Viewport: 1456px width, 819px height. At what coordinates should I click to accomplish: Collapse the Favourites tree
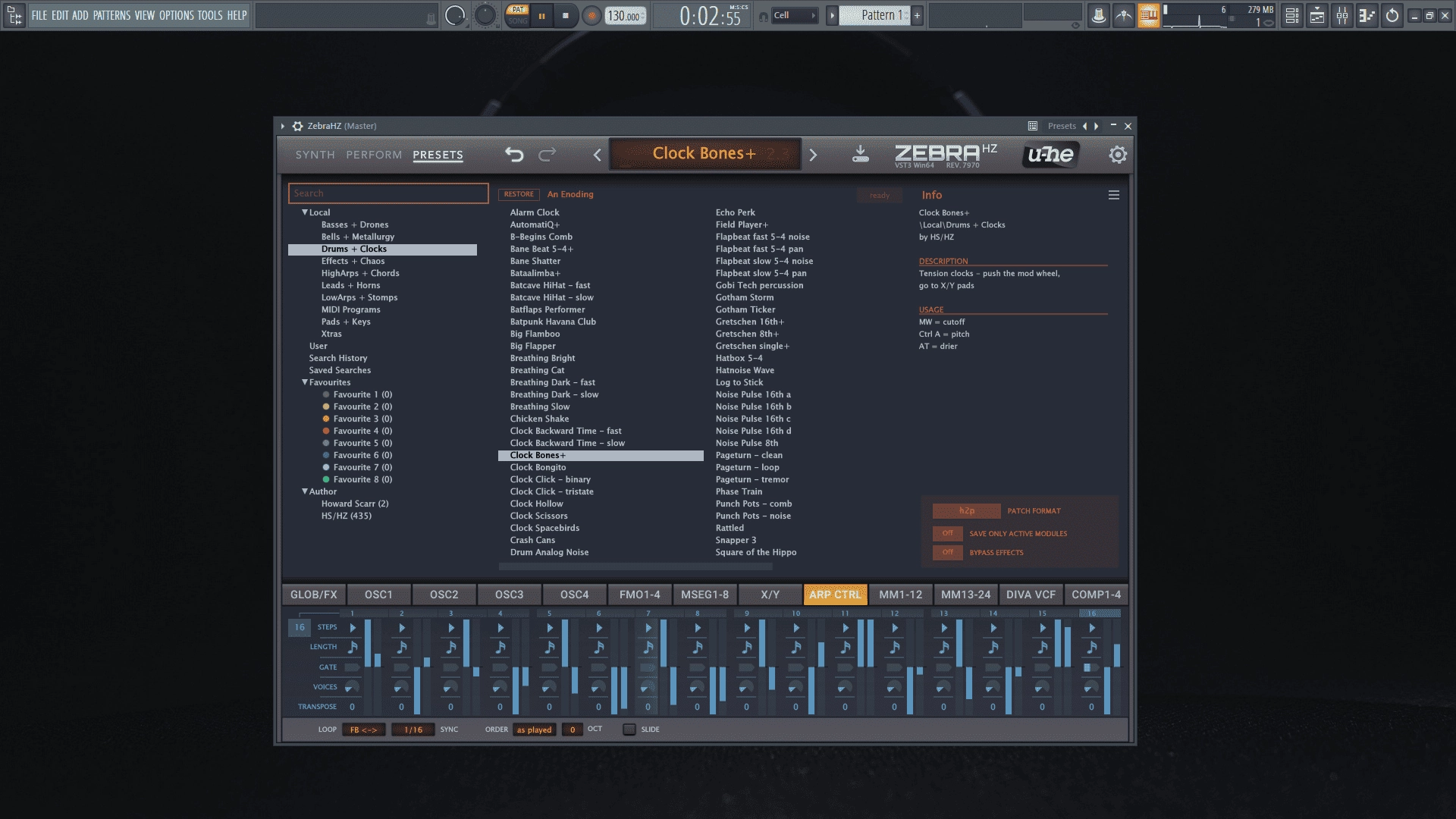[x=305, y=382]
